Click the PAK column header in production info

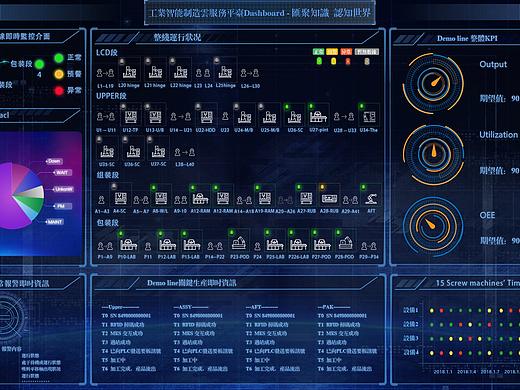[x=334, y=307]
